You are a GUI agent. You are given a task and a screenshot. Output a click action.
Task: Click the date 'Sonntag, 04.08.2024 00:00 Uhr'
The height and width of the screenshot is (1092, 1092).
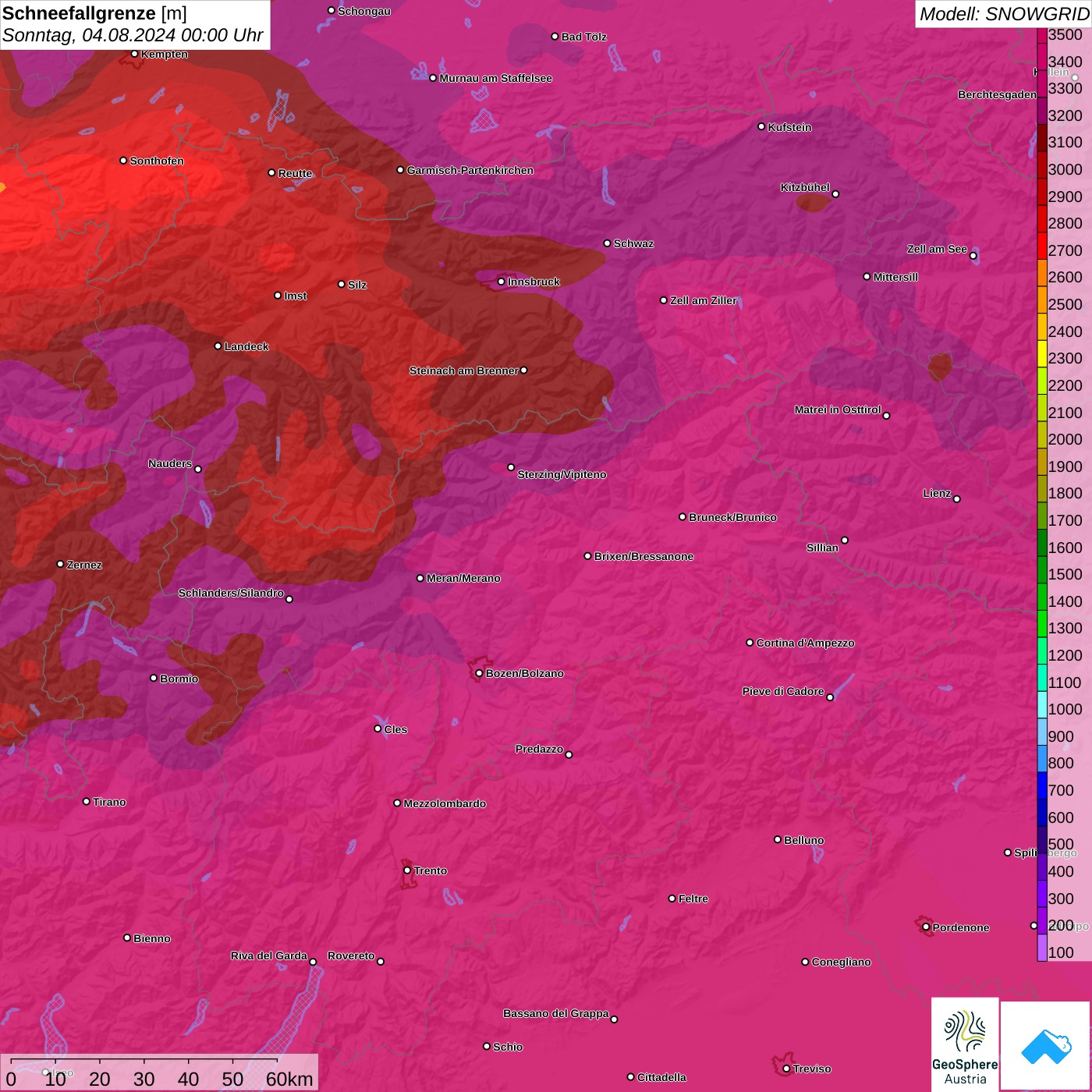point(133,35)
